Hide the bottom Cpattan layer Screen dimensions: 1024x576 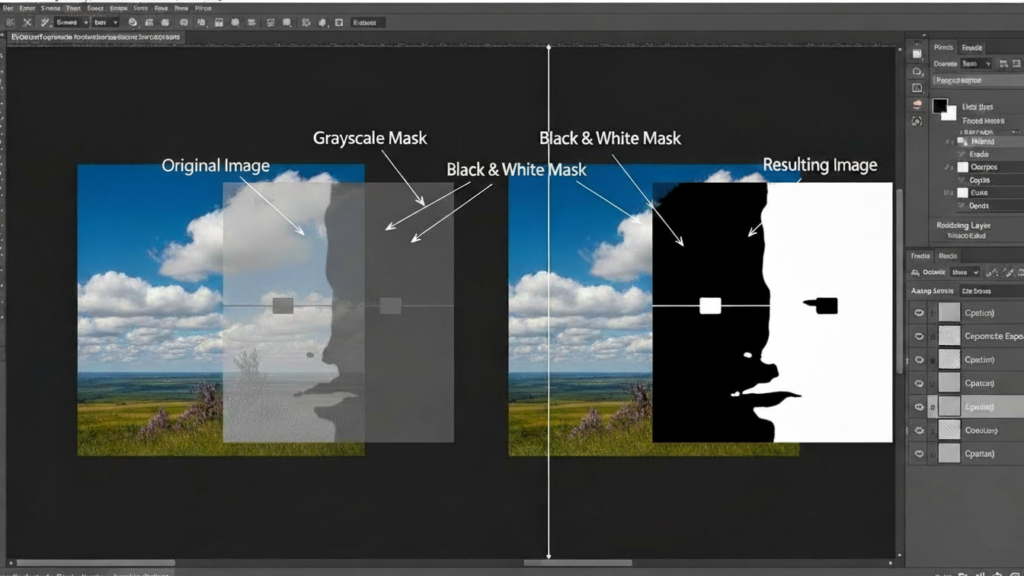918,452
